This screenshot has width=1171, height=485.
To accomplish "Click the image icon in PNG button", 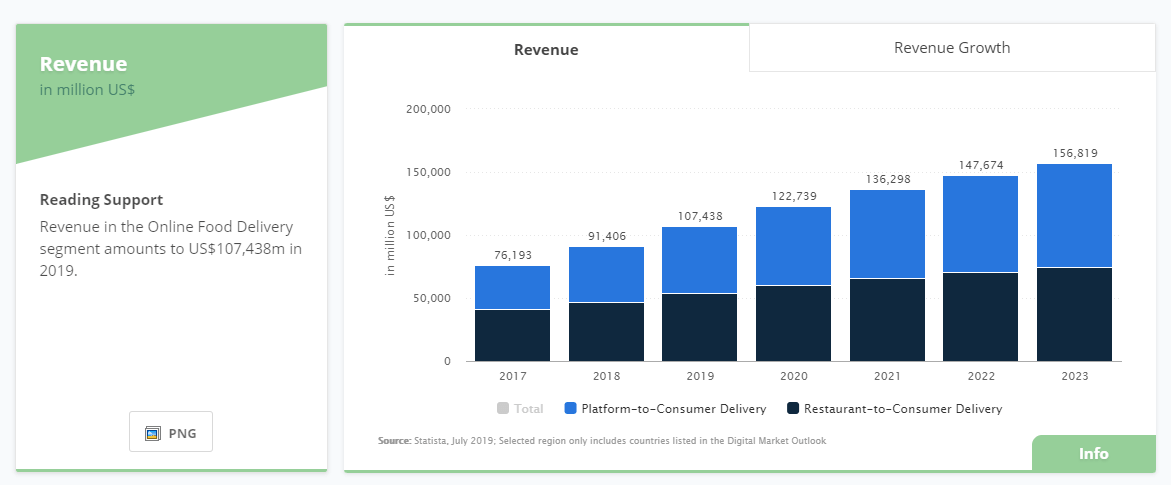I will pyautogui.click(x=153, y=433).
